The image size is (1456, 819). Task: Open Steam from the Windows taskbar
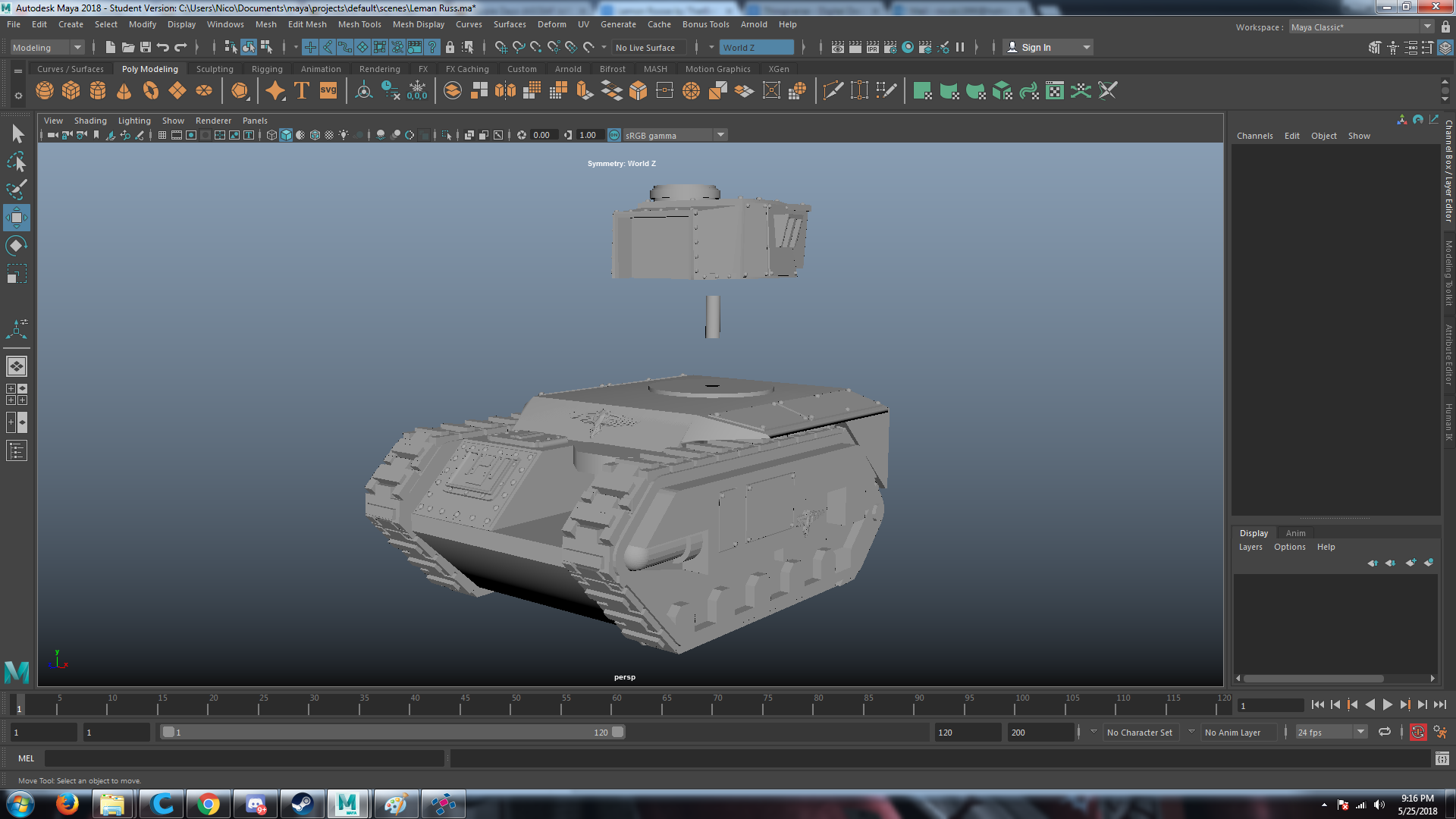click(302, 804)
